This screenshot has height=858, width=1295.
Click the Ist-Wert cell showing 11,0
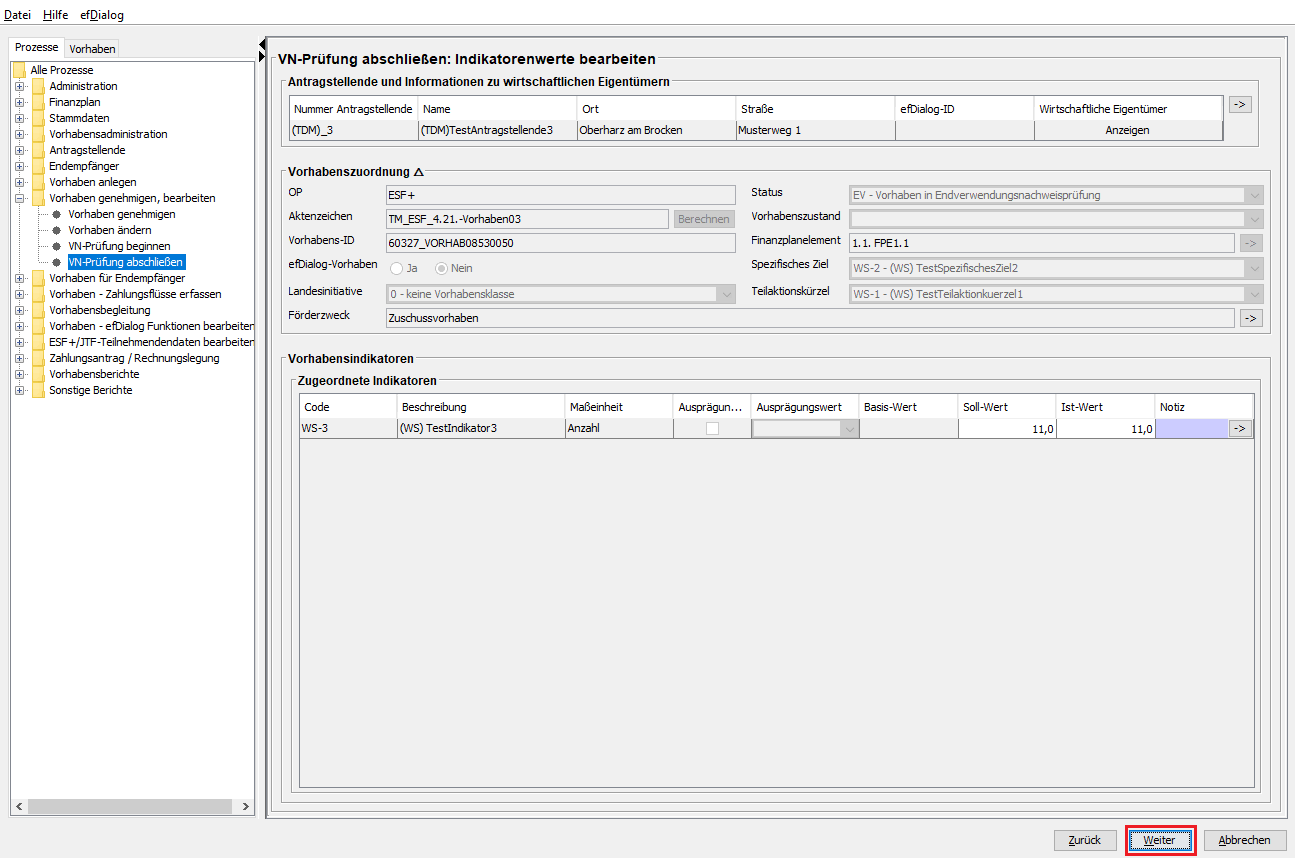[x=1105, y=429]
